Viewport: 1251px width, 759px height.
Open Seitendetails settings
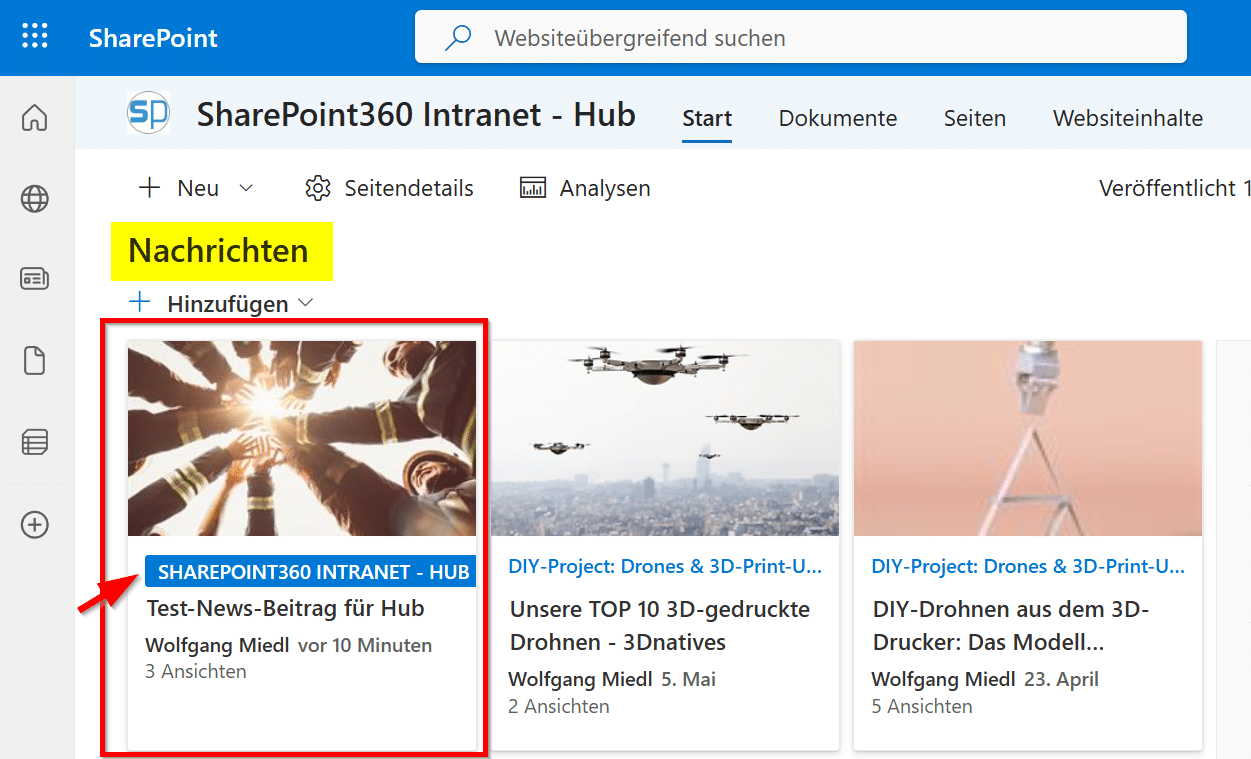point(389,187)
